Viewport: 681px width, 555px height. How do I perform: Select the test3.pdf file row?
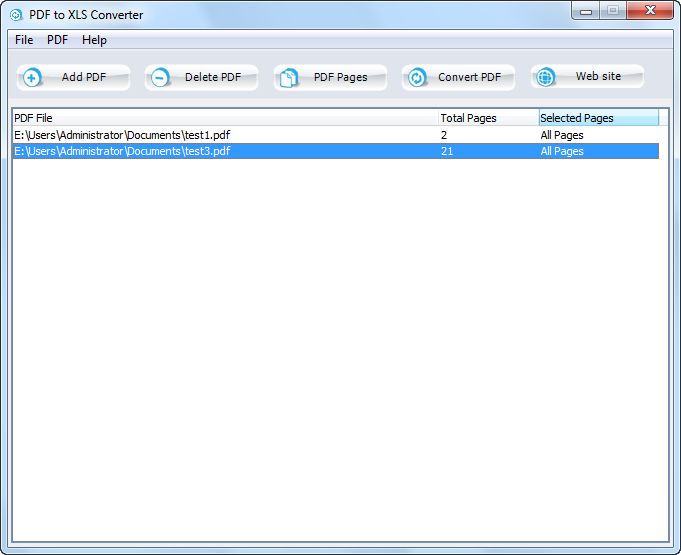point(336,151)
